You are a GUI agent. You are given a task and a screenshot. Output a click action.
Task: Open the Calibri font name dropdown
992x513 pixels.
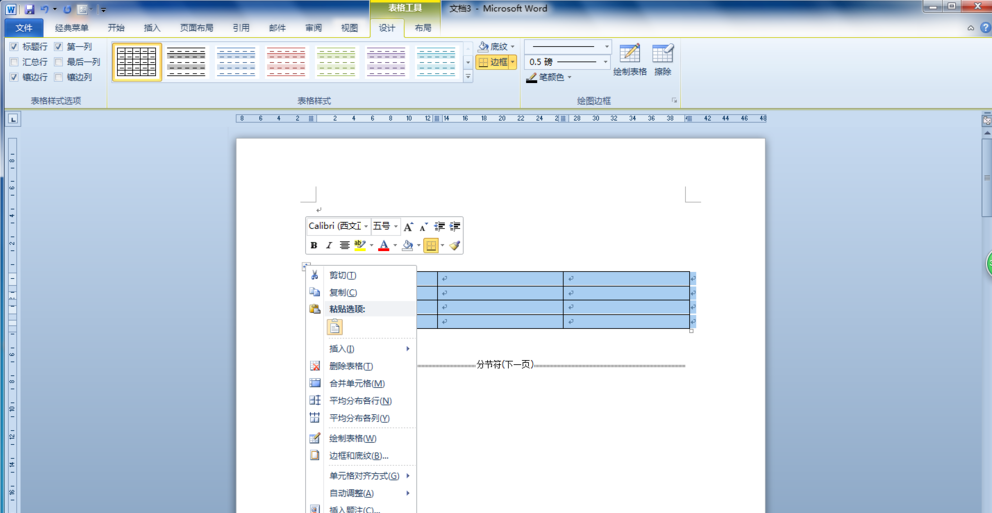coord(366,226)
